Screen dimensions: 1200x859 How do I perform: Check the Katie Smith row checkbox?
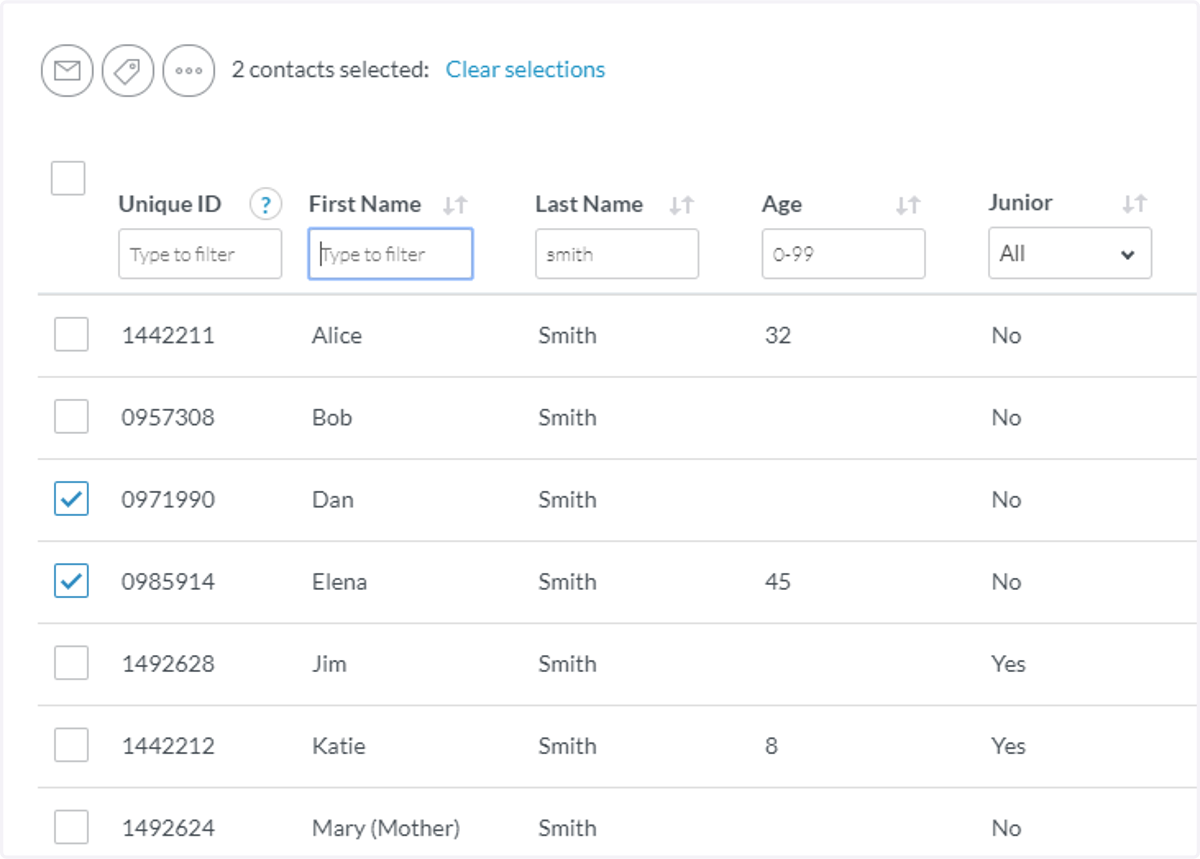[71, 744]
